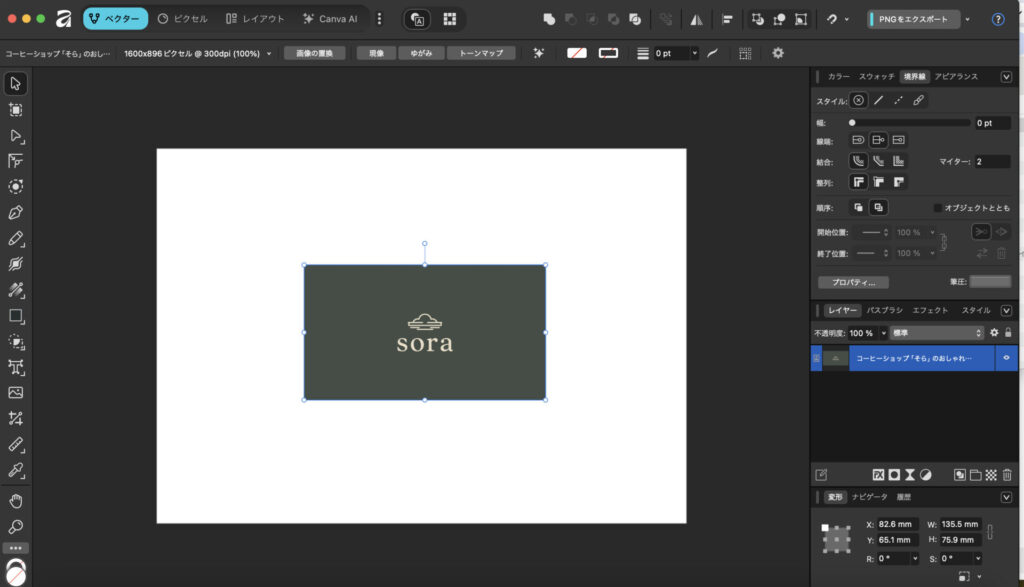Enable the オブジェクトとともに checkbox
1024x587 pixels.
click(937, 208)
